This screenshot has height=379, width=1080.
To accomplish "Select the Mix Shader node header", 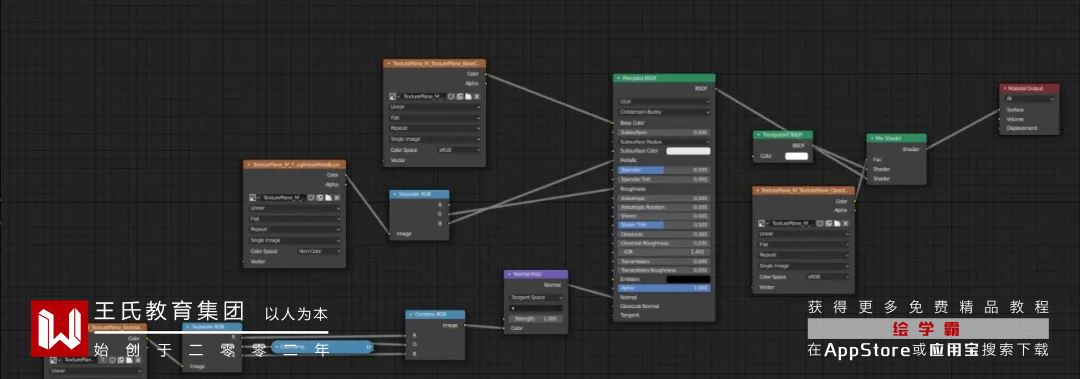I will 896,138.
